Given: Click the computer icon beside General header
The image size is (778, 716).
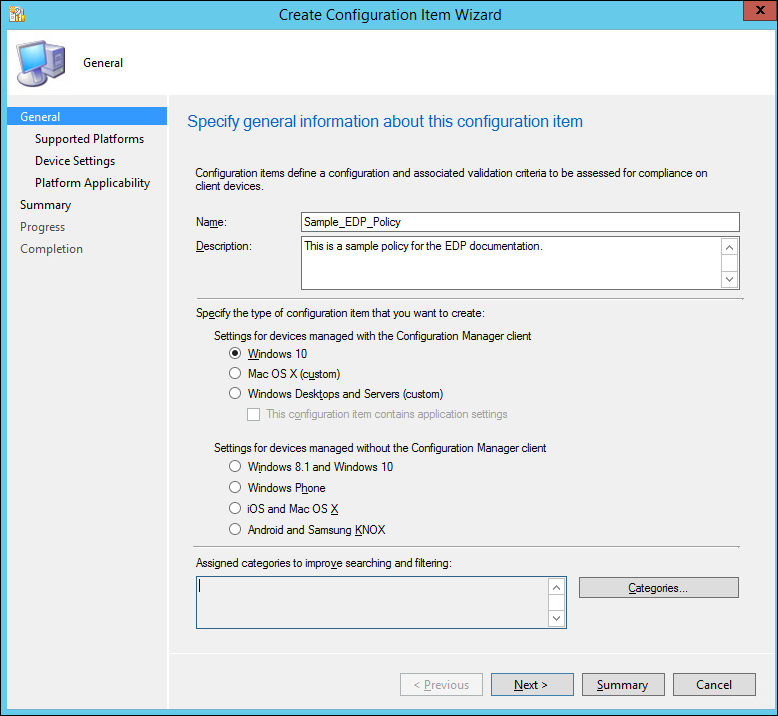Looking at the screenshot, I should (x=39, y=63).
